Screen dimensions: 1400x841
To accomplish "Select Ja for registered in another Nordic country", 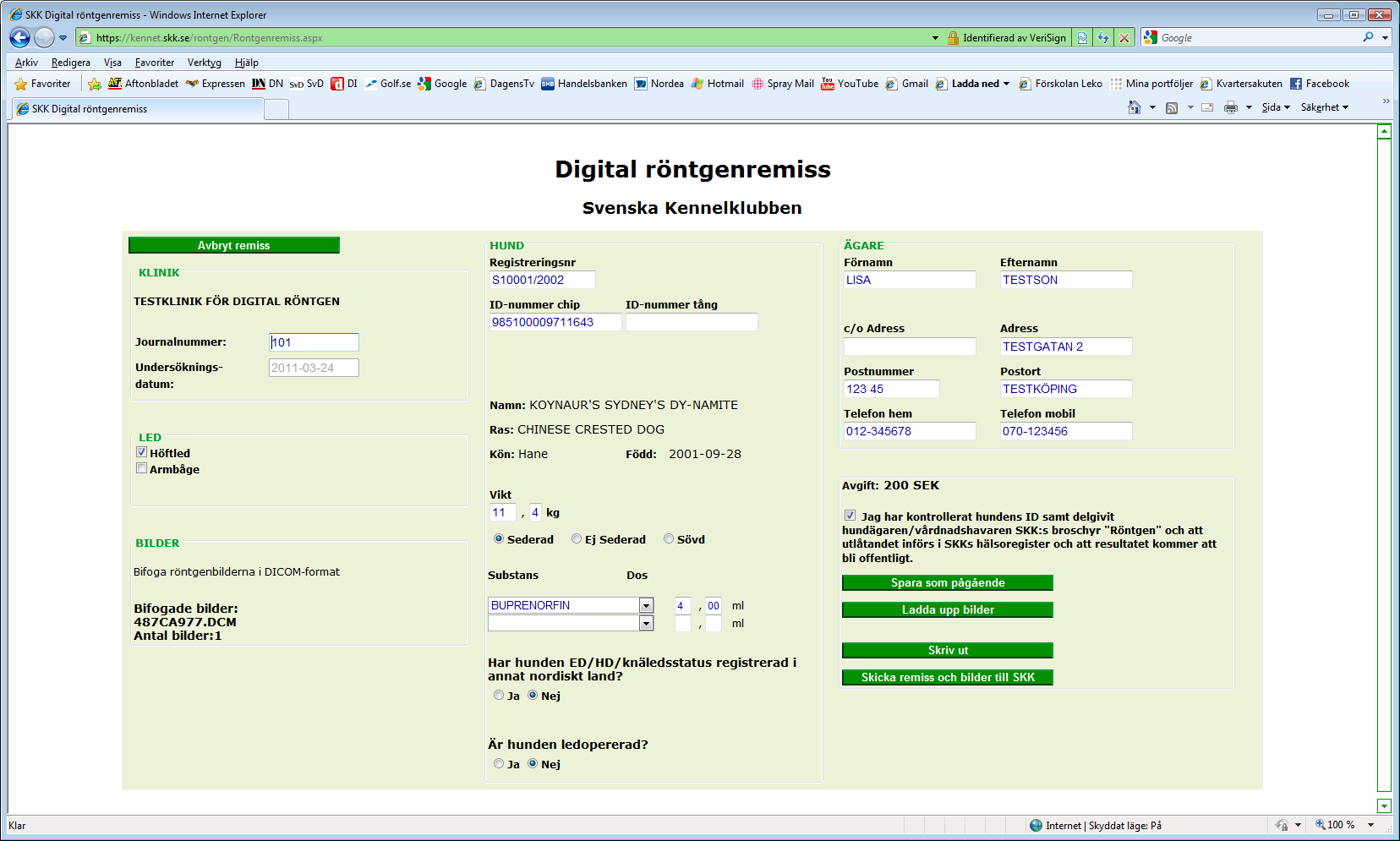I will [x=499, y=695].
